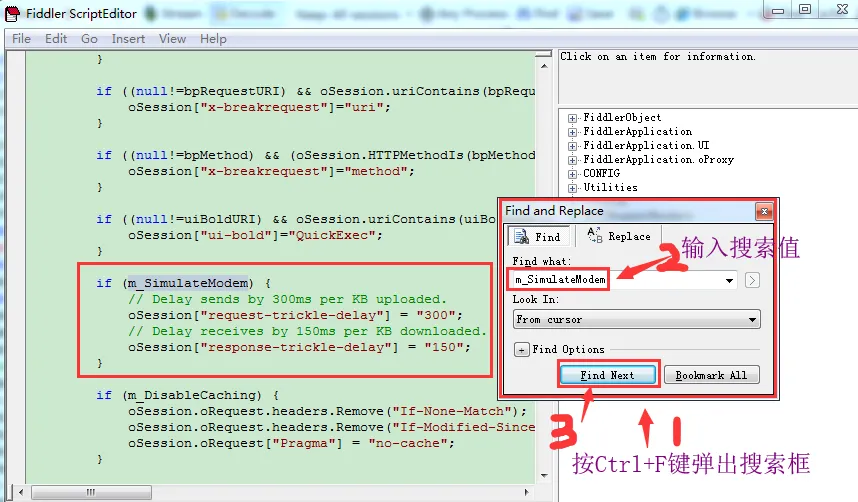The image size is (858, 502).
Task: Click the highlighted m_SimulateModem text in code
Action: tap(188, 283)
